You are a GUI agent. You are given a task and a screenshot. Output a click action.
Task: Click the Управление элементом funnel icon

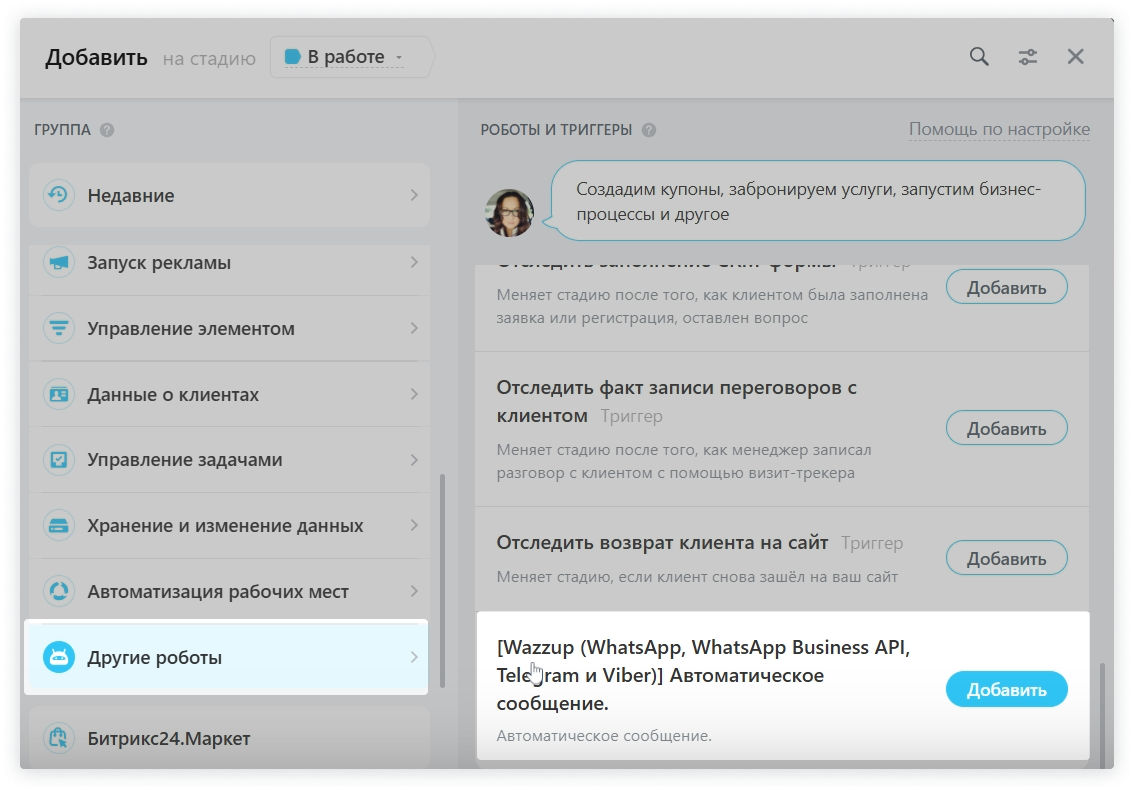click(x=59, y=328)
